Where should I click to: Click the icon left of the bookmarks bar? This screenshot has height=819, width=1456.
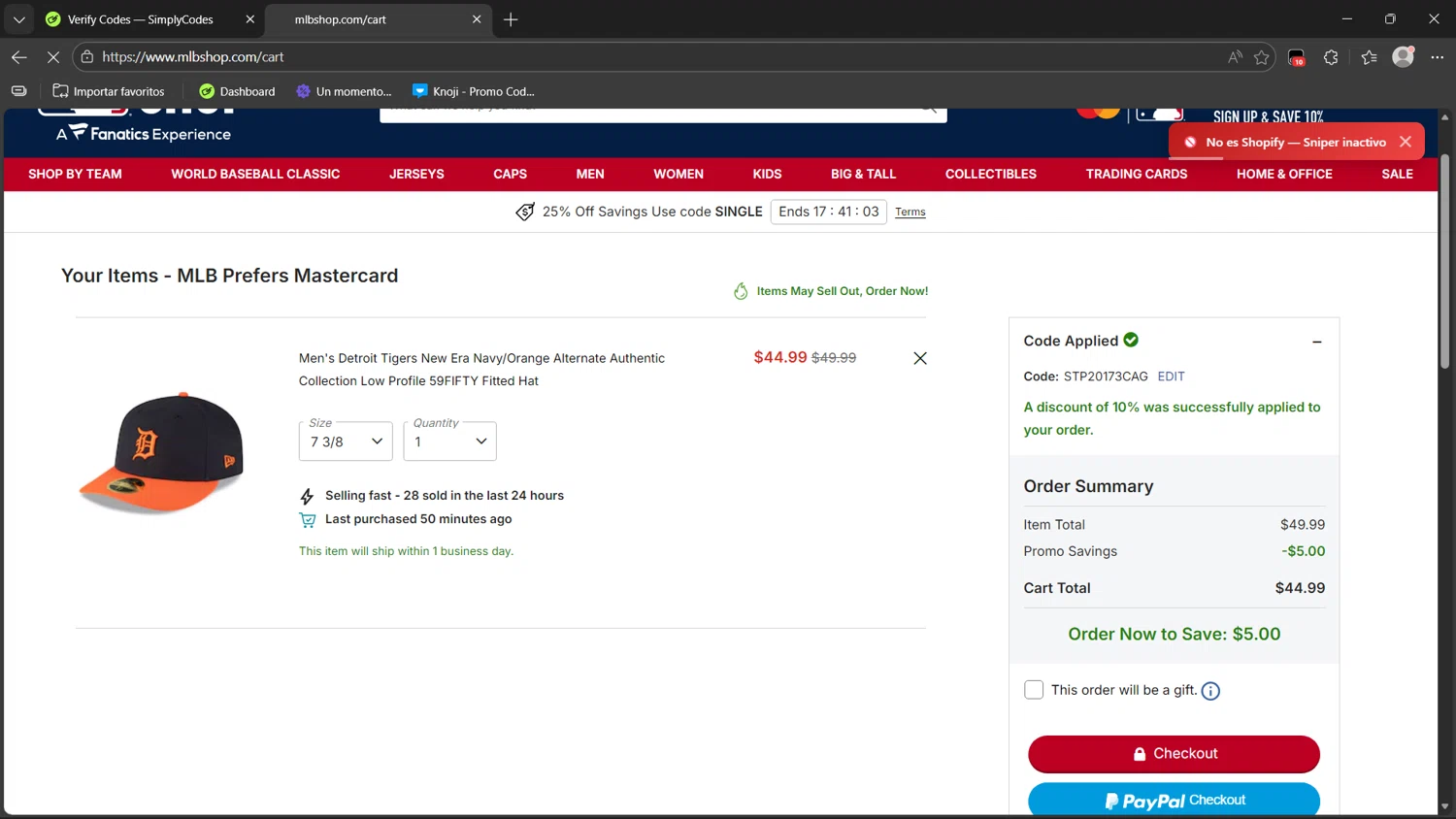tap(18, 91)
